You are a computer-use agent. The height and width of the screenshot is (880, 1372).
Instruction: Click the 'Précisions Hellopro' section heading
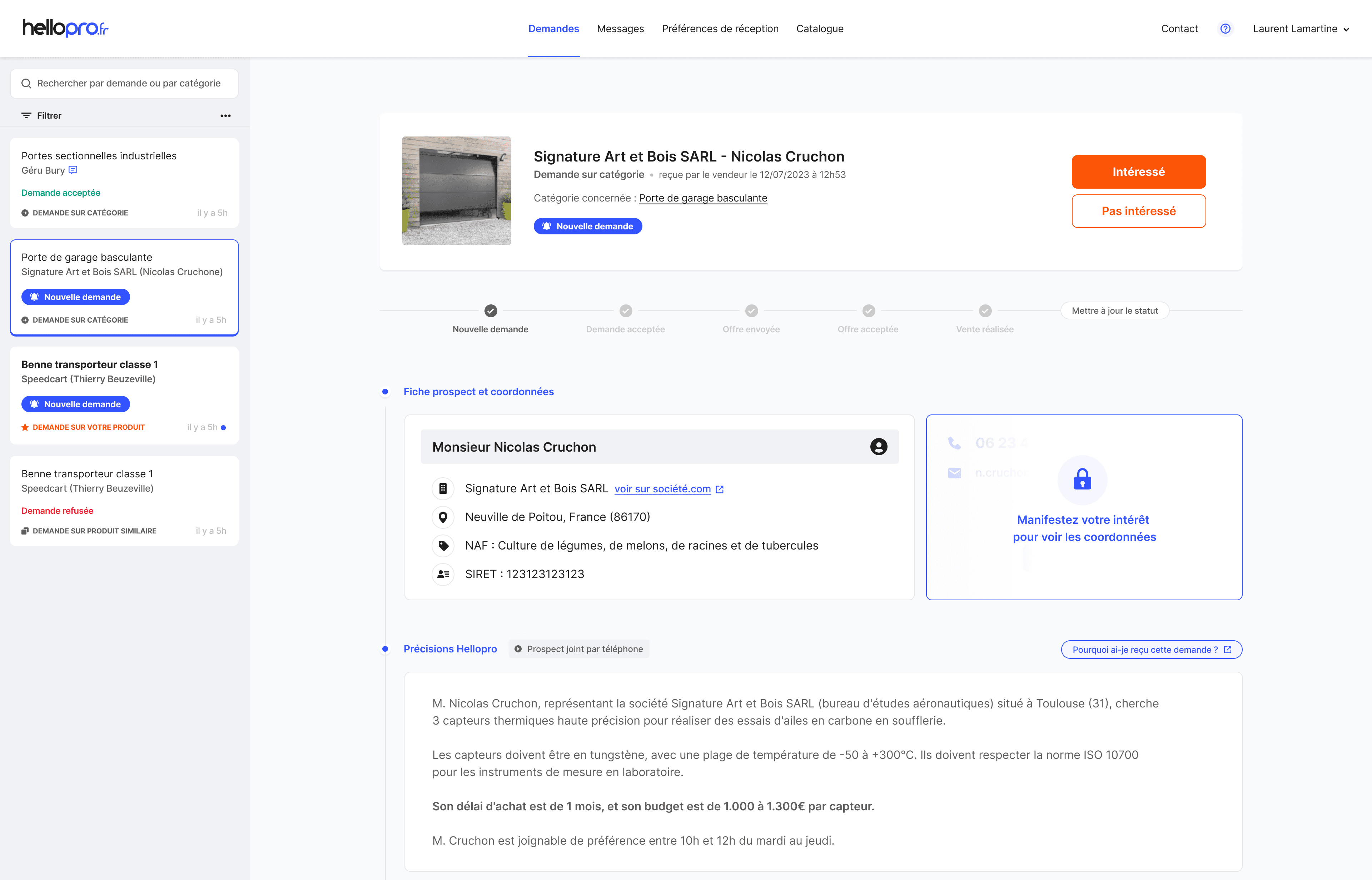450,649
